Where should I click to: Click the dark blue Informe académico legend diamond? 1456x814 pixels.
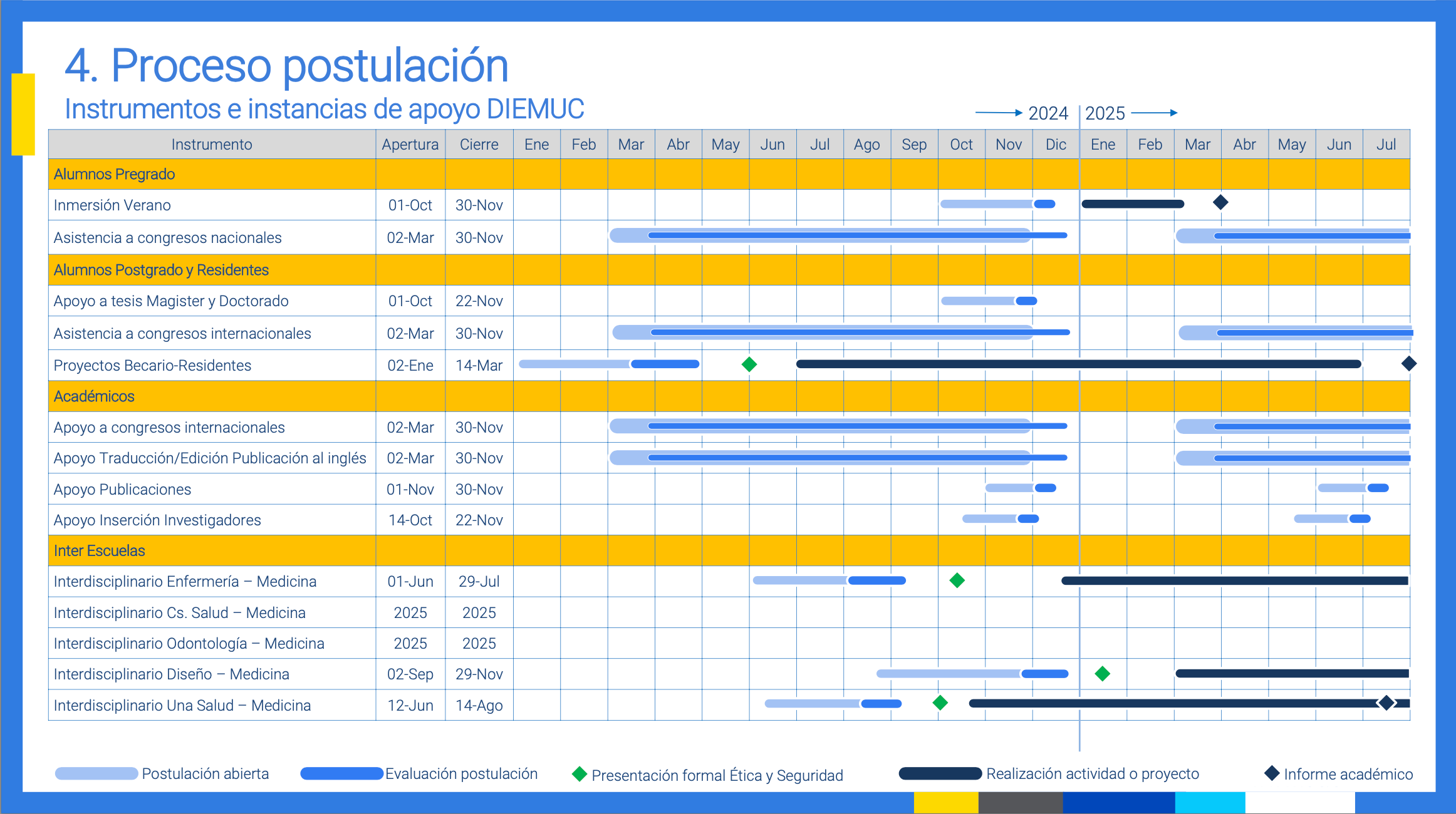click(1271, 773)
